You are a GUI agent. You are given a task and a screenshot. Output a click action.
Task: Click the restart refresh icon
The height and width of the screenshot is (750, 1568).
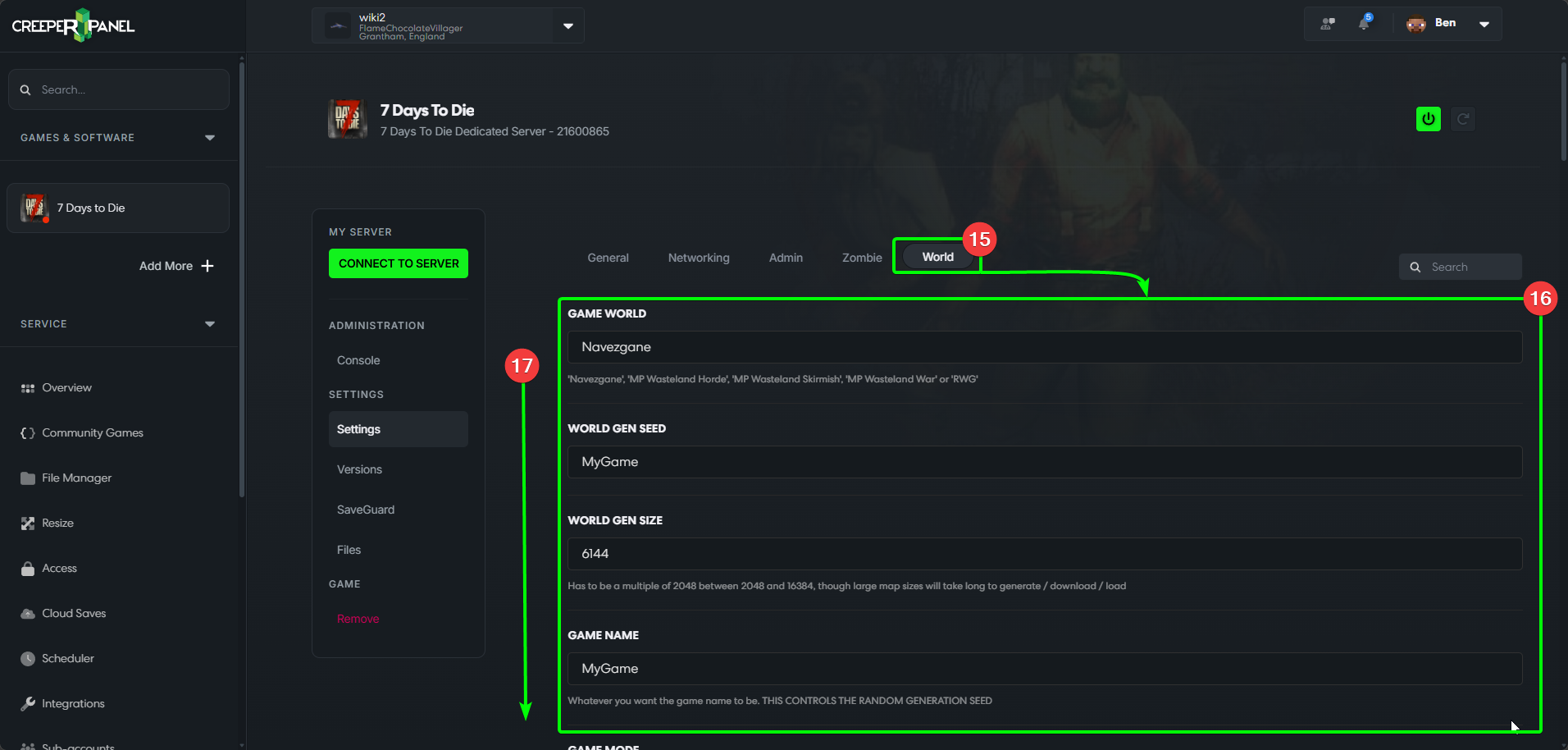tap(1463, 119)
